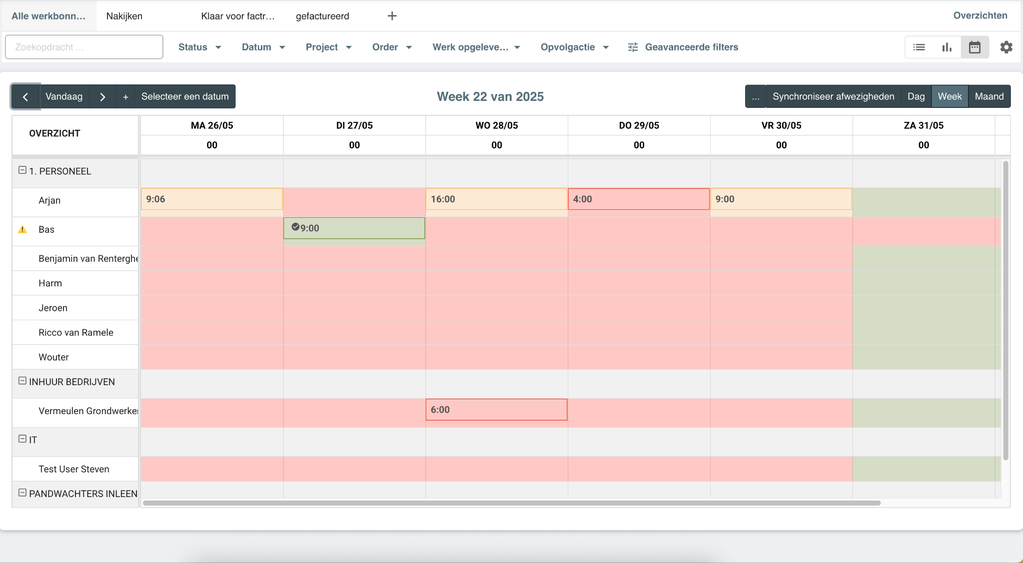Select the Test User Steven row
This screenshot has height=563, width=1023.
pyautogui.click(x=76, y=469)
